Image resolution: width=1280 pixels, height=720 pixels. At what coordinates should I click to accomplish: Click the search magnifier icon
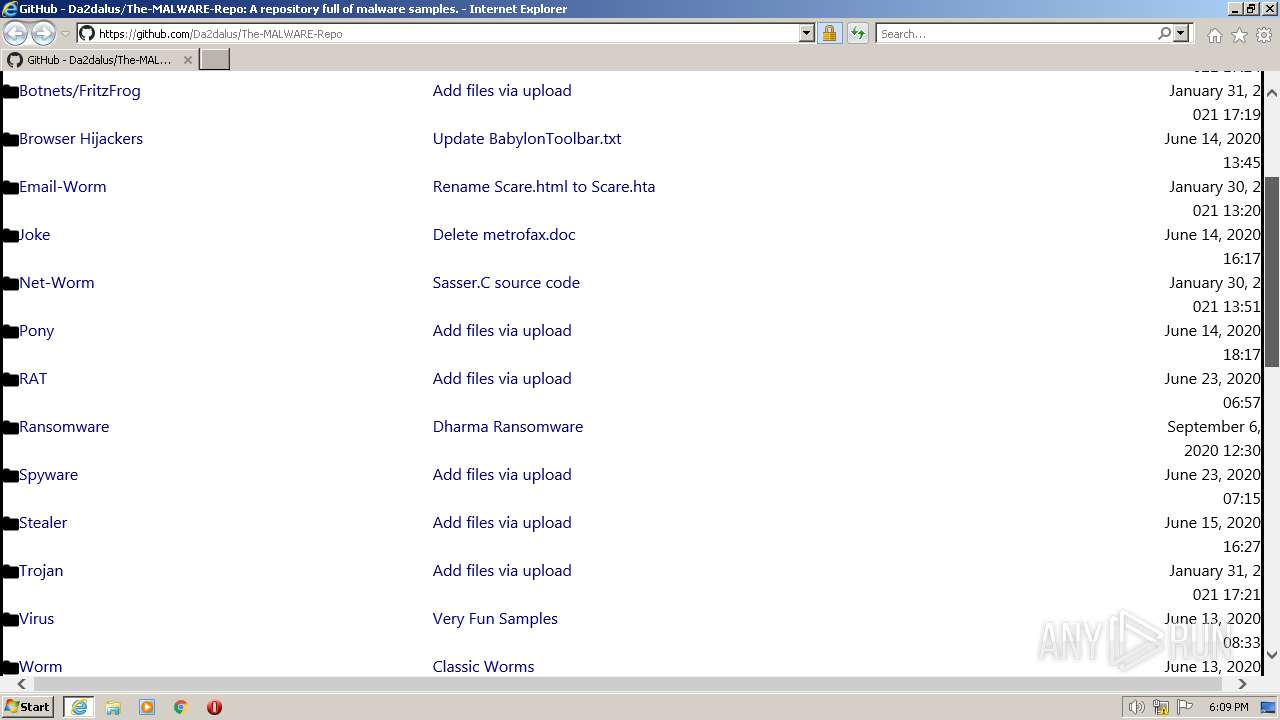(x=1164, y=33)
